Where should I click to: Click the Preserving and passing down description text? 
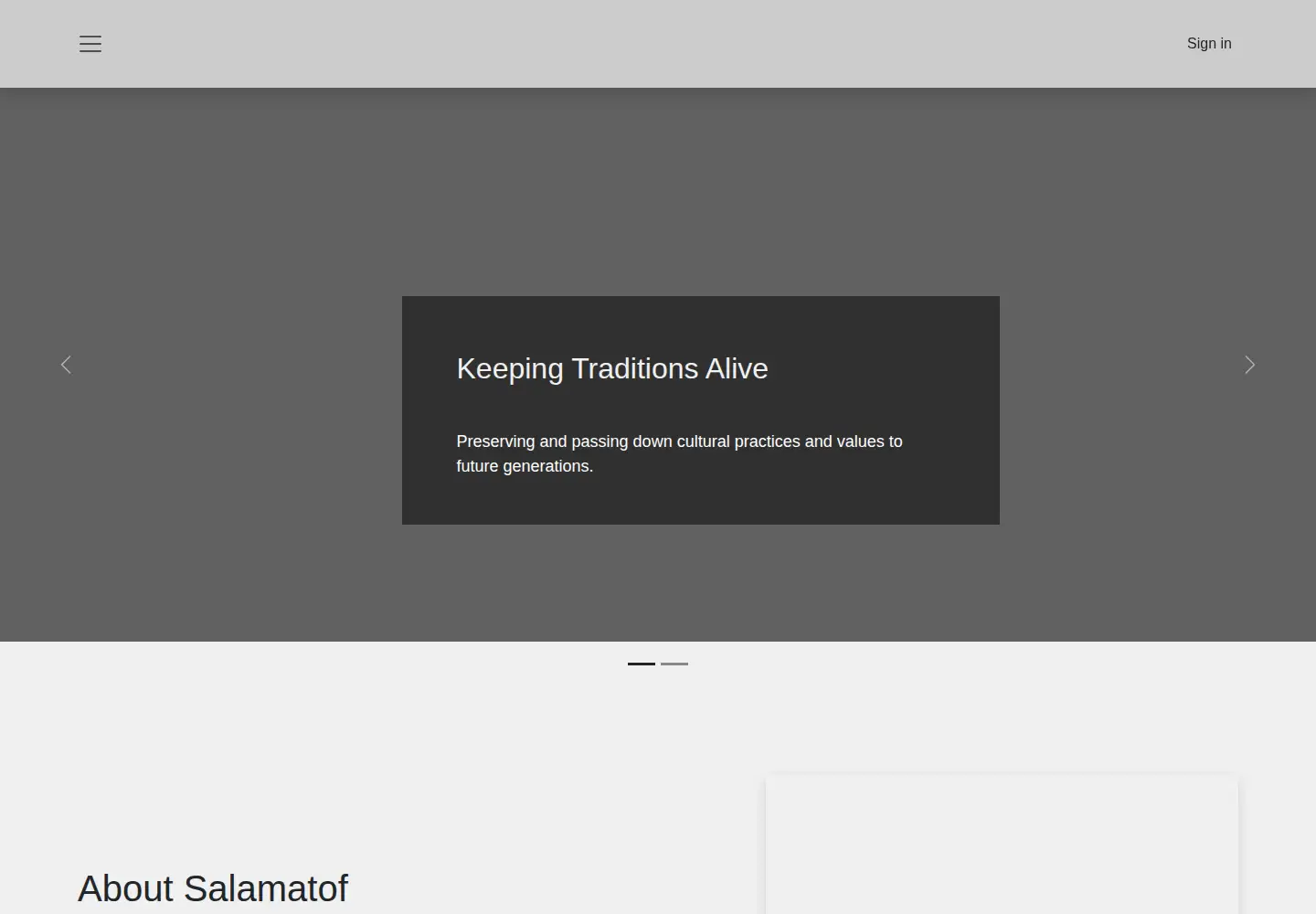(x=679, y=453)
